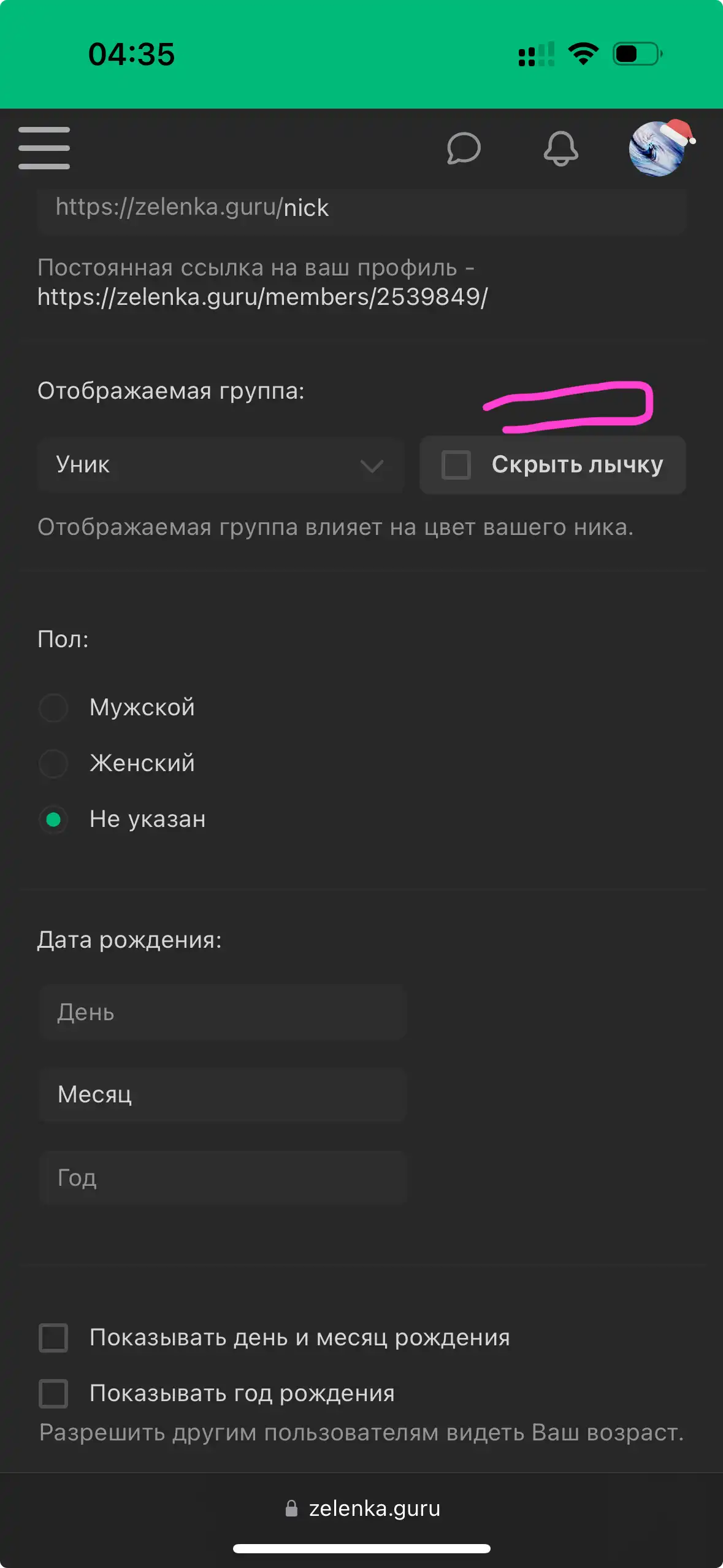Expand the Уник display group dropdown

(221, 465)
